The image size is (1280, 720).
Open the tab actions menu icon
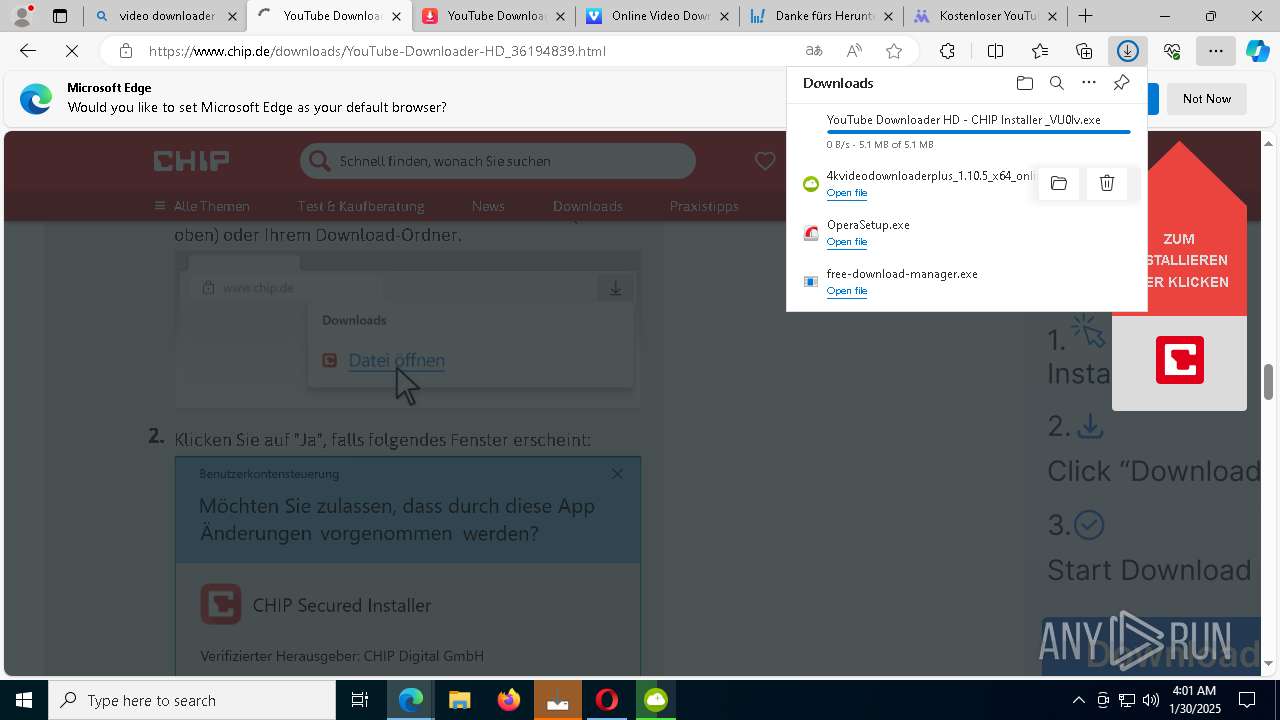60,16
